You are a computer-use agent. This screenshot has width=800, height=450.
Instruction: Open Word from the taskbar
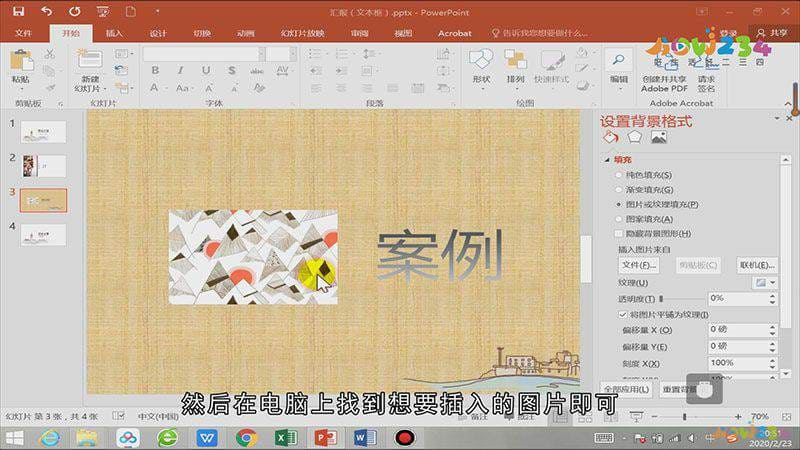point(365,438)
